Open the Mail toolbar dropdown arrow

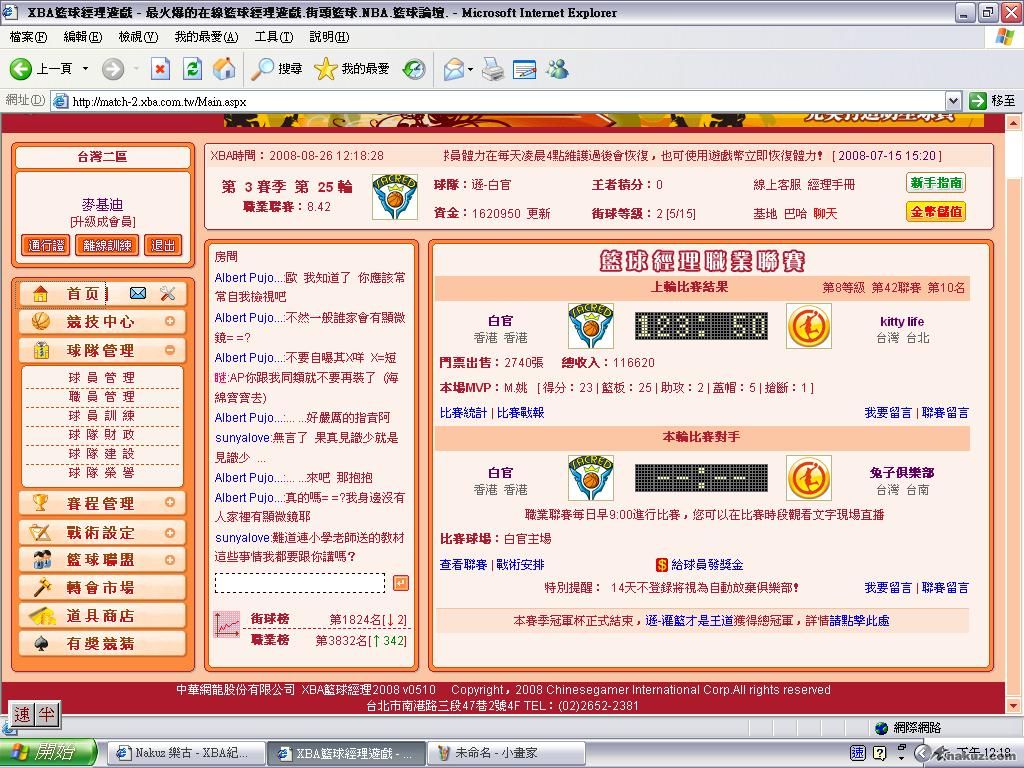470,69
